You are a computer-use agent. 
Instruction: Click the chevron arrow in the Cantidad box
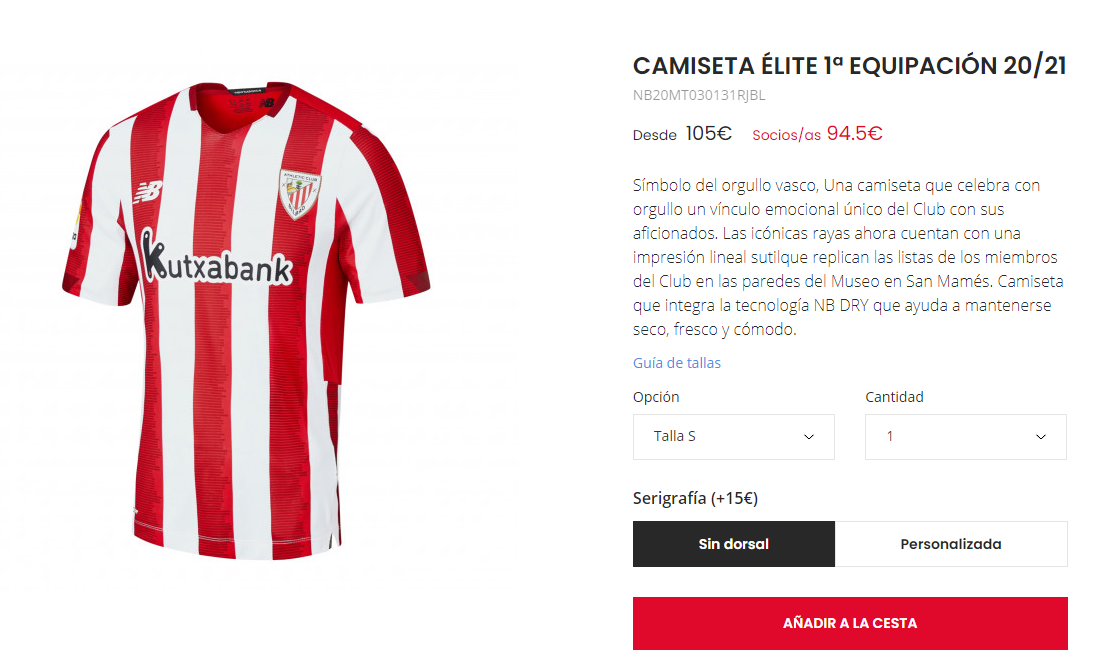(x=1041, y=437)
